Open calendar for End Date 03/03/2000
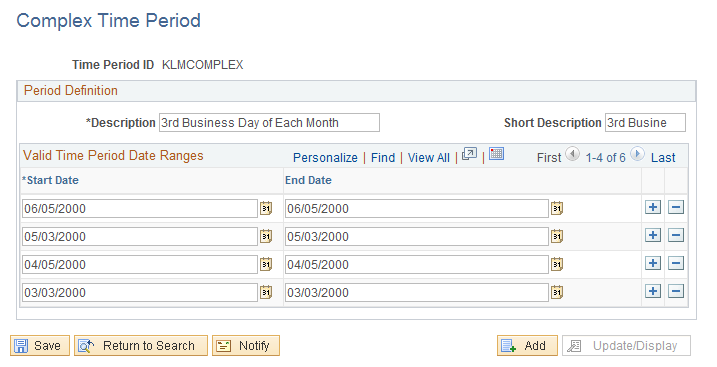This screenshot has height=367, width=717. point(557,292)
